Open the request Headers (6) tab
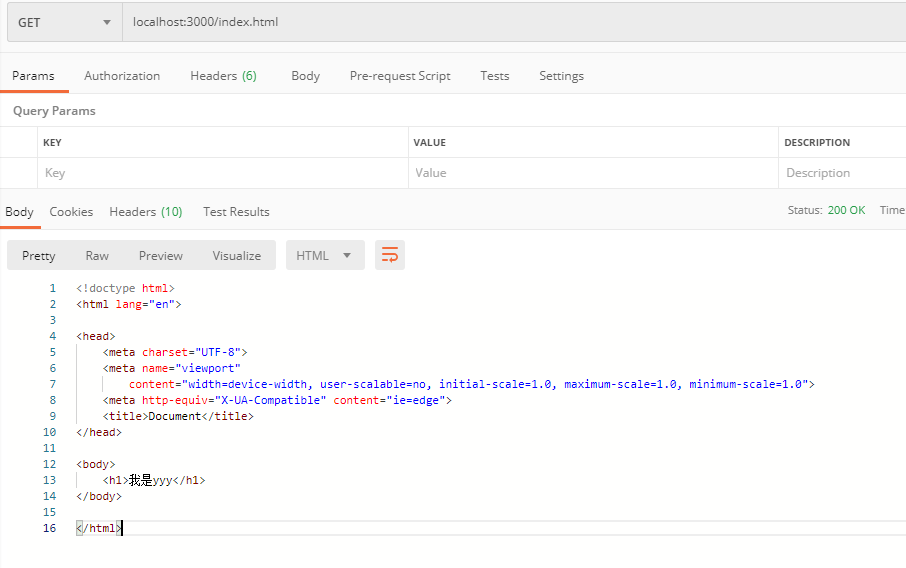906x568 pixels. [223, 76]
